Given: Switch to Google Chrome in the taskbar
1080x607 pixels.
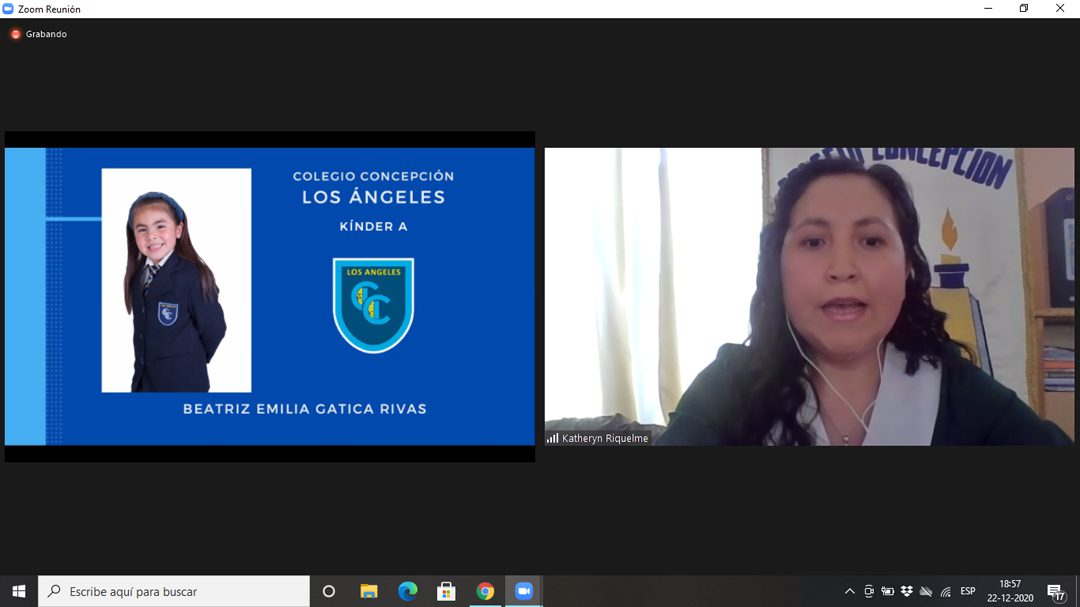Looking at the screenshot, I should click(x=485, y=591).
